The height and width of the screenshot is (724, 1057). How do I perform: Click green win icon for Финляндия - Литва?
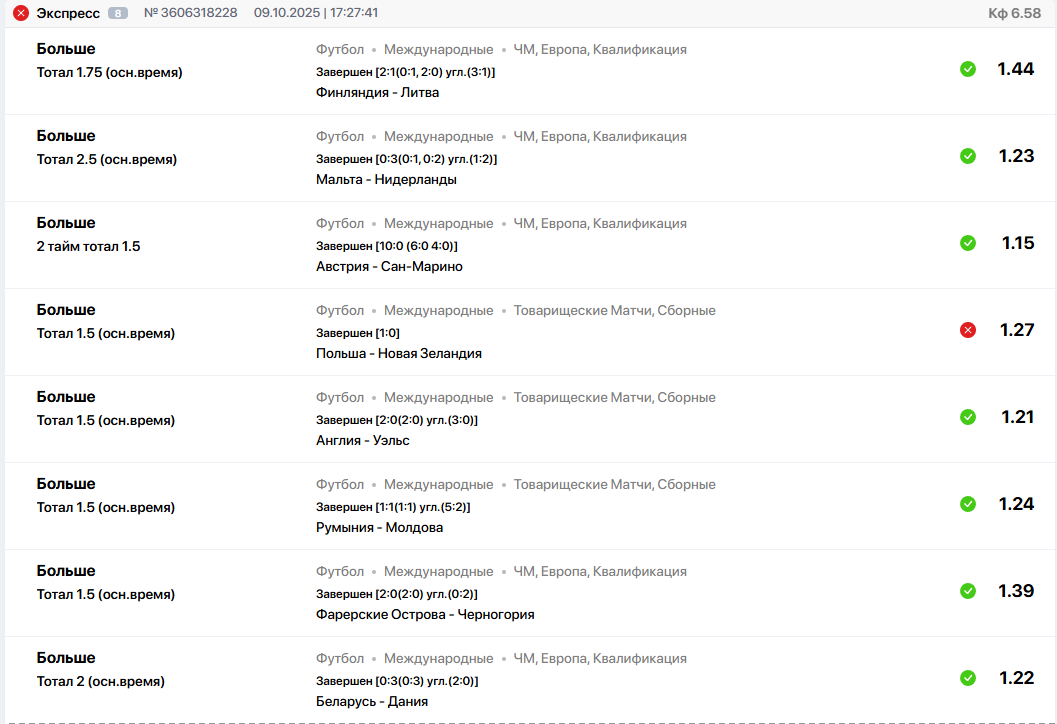coord(968,69)
